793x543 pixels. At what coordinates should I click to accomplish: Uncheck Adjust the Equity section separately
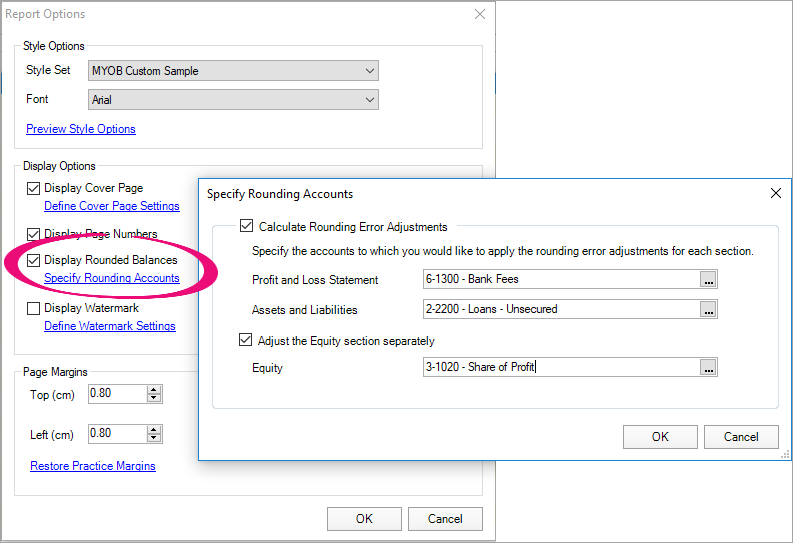[247, 340]
